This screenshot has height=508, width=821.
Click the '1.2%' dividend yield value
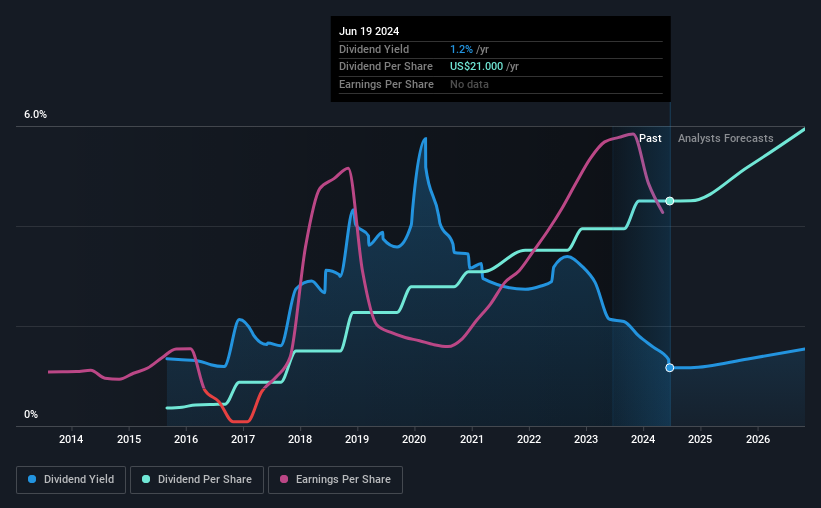pos(461,49)
